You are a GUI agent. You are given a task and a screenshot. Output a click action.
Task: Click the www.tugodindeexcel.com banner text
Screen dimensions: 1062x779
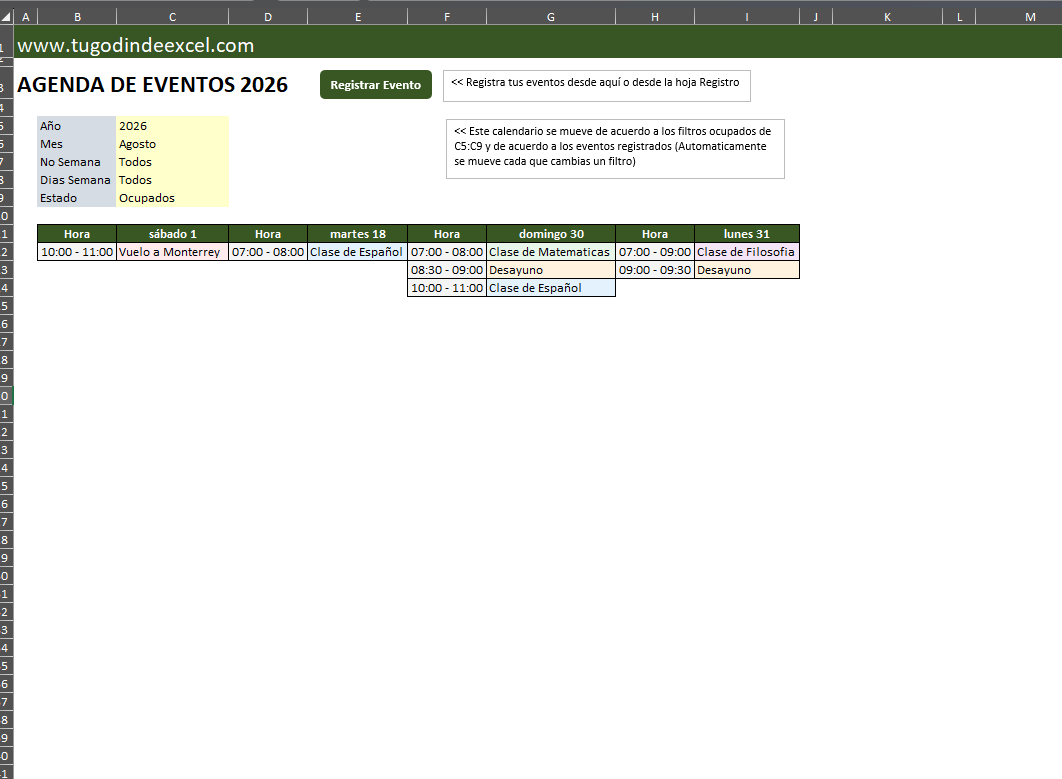[135, 45]
